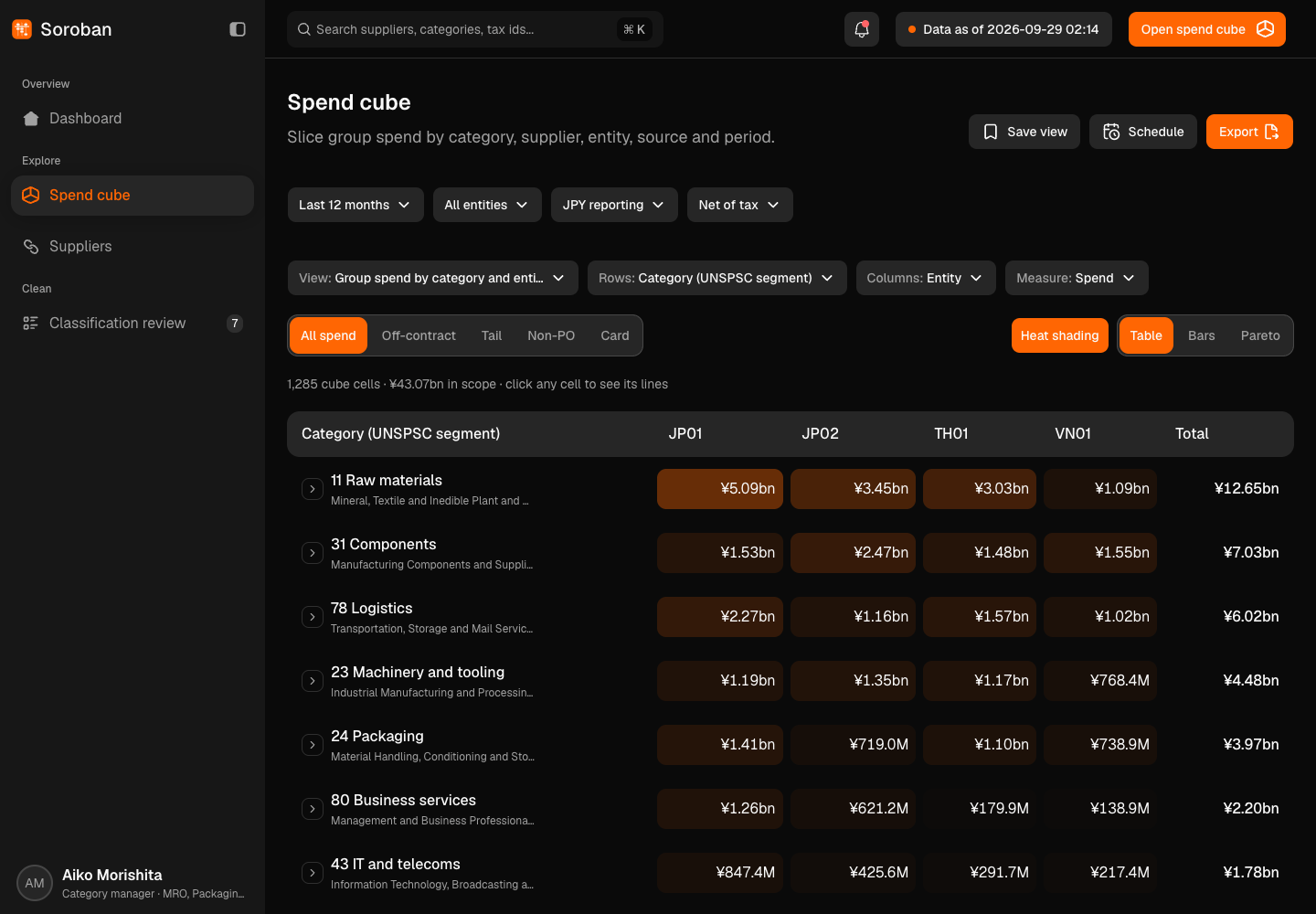
Task: Open the All entities dropdown
Action: pyautogui.click(x=487, y=205)
